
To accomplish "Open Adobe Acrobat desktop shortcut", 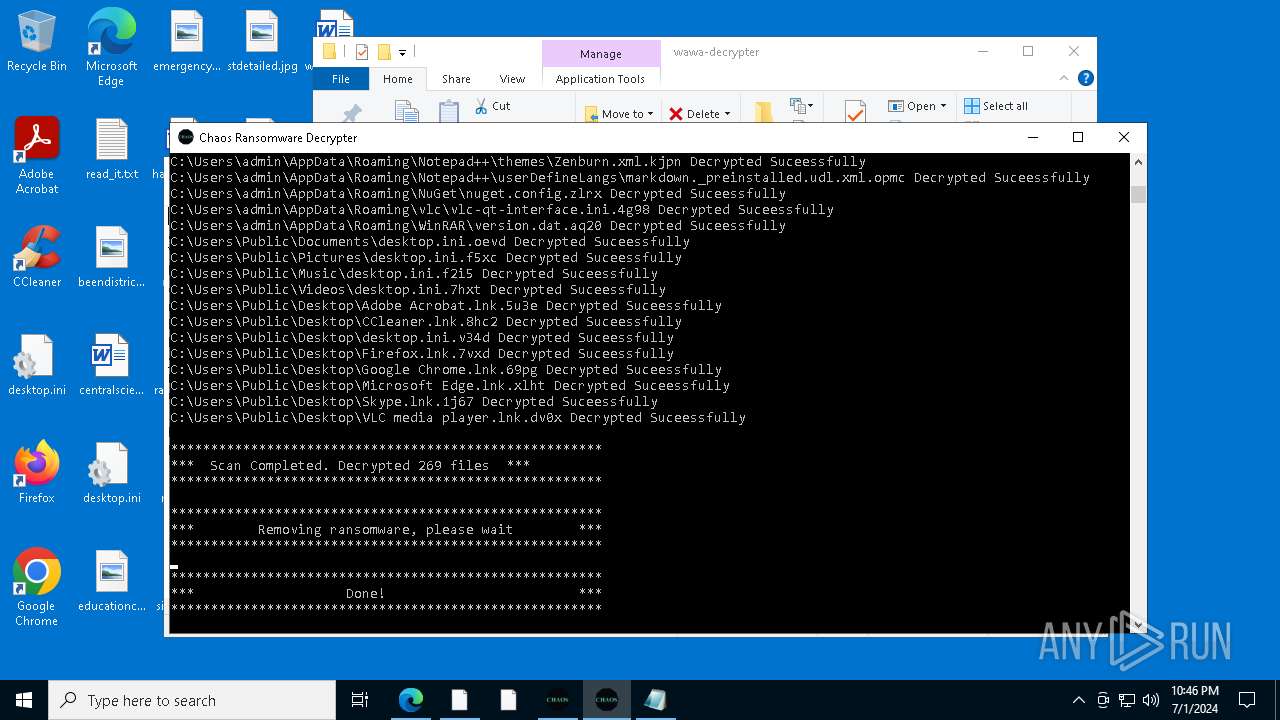I will coord(37,155).
